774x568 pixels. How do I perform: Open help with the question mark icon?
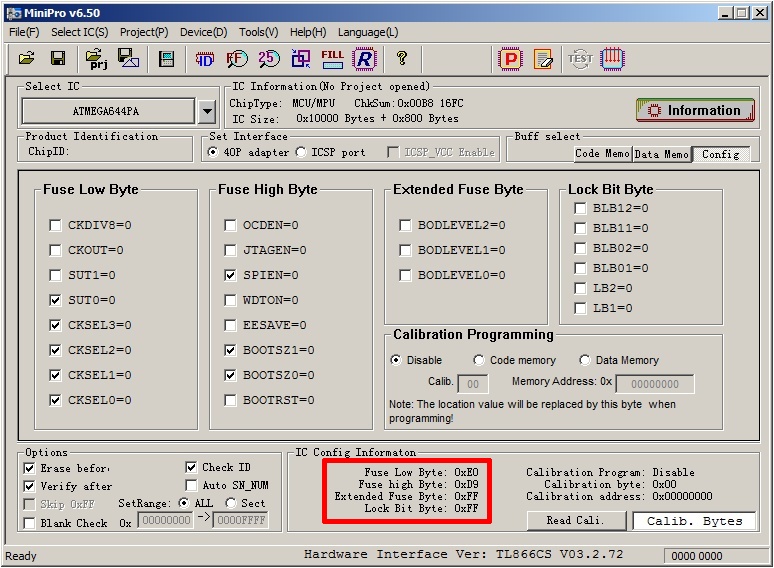(x=402, y=59)
